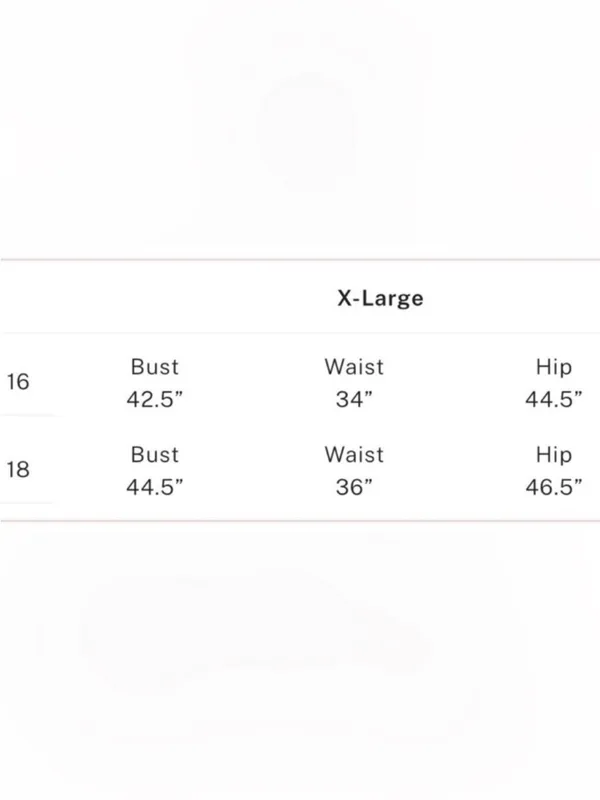Click the size 18 row label

pyautogui.click(x=18, y=469)
